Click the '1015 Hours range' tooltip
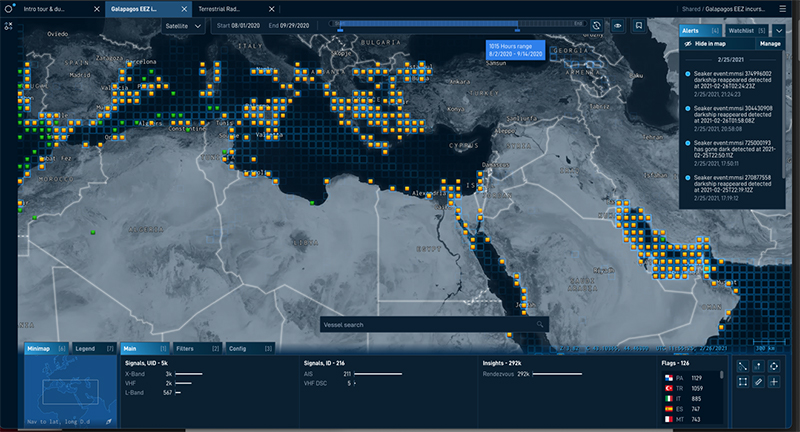 (515, 50)
